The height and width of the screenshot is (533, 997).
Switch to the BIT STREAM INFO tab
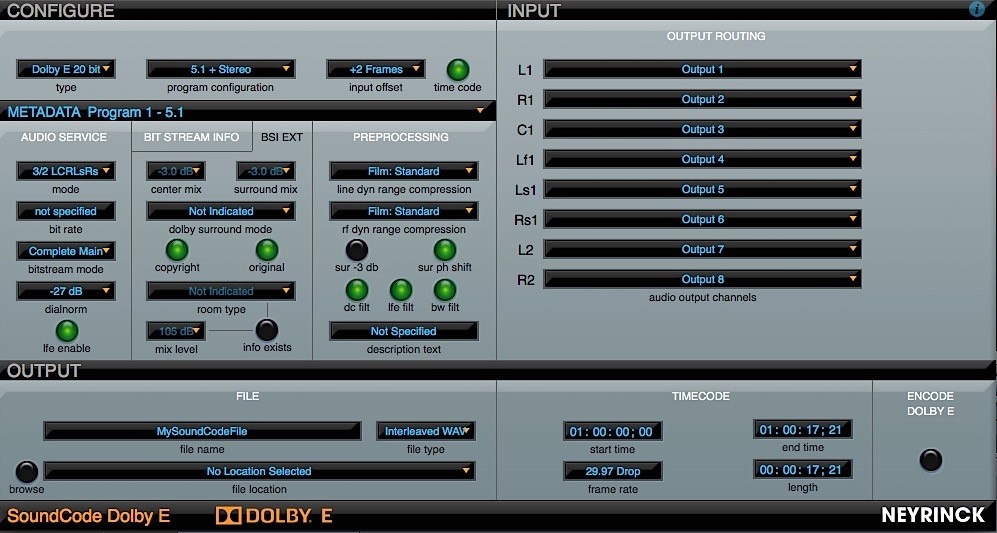(191, 137)
